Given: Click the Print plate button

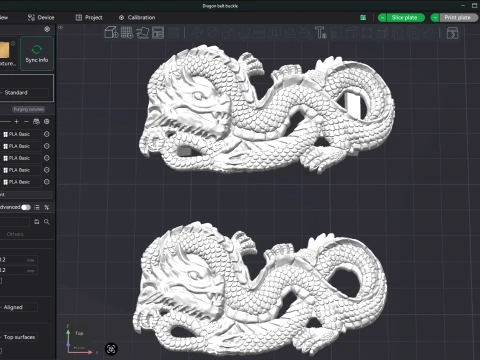Looking at the screenshot, I should (x=459, y=18).
